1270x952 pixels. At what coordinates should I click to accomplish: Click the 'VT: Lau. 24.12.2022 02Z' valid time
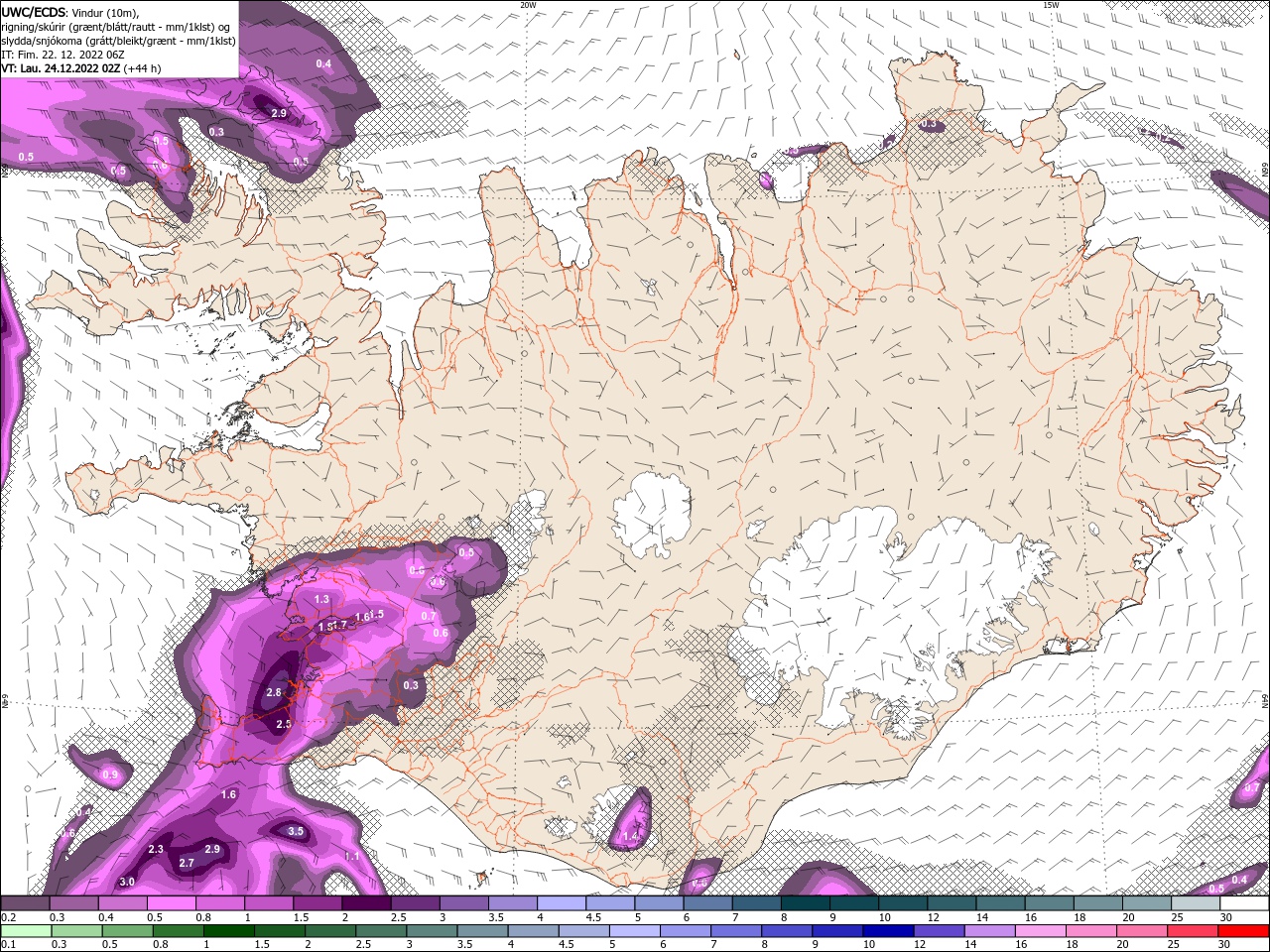point(62,68)
